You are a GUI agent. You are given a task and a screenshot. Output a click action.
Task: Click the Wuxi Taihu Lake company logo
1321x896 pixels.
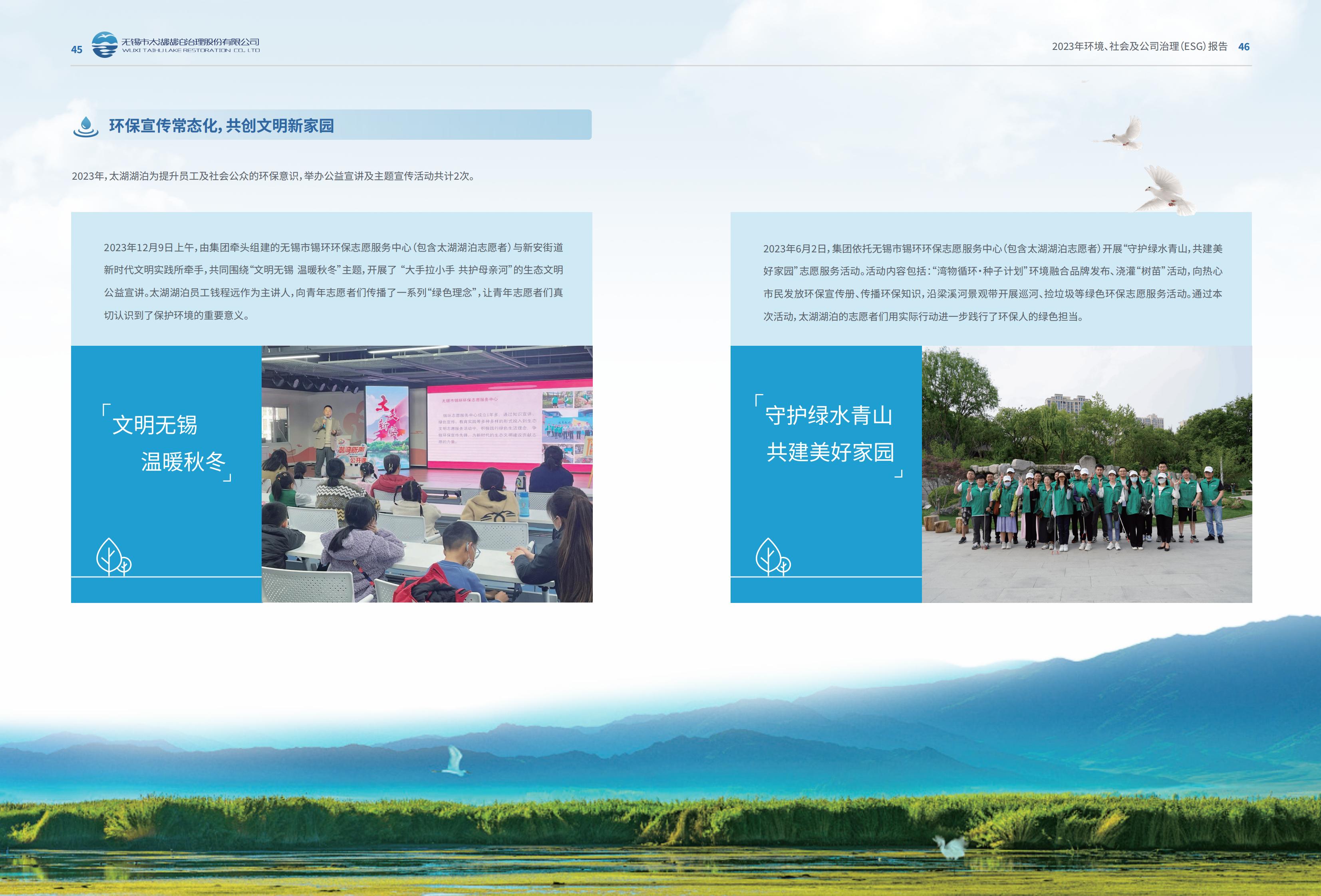tap(105, 45)
